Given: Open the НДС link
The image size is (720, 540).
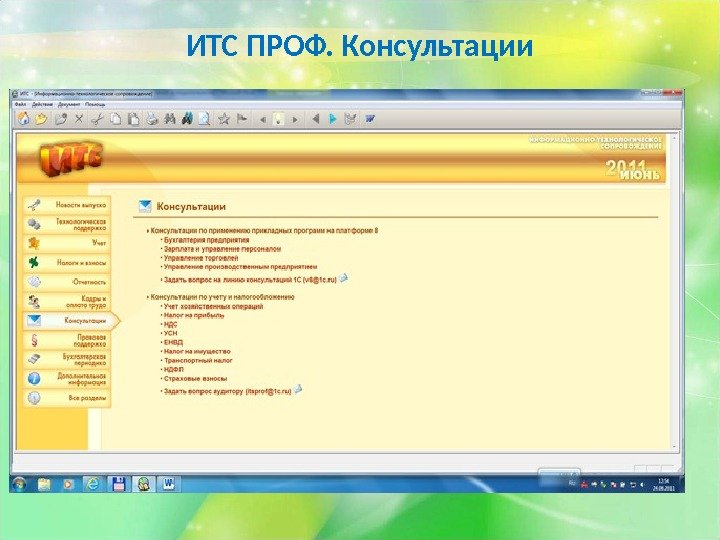Looking at the screenshot, I should pos(170,324).
